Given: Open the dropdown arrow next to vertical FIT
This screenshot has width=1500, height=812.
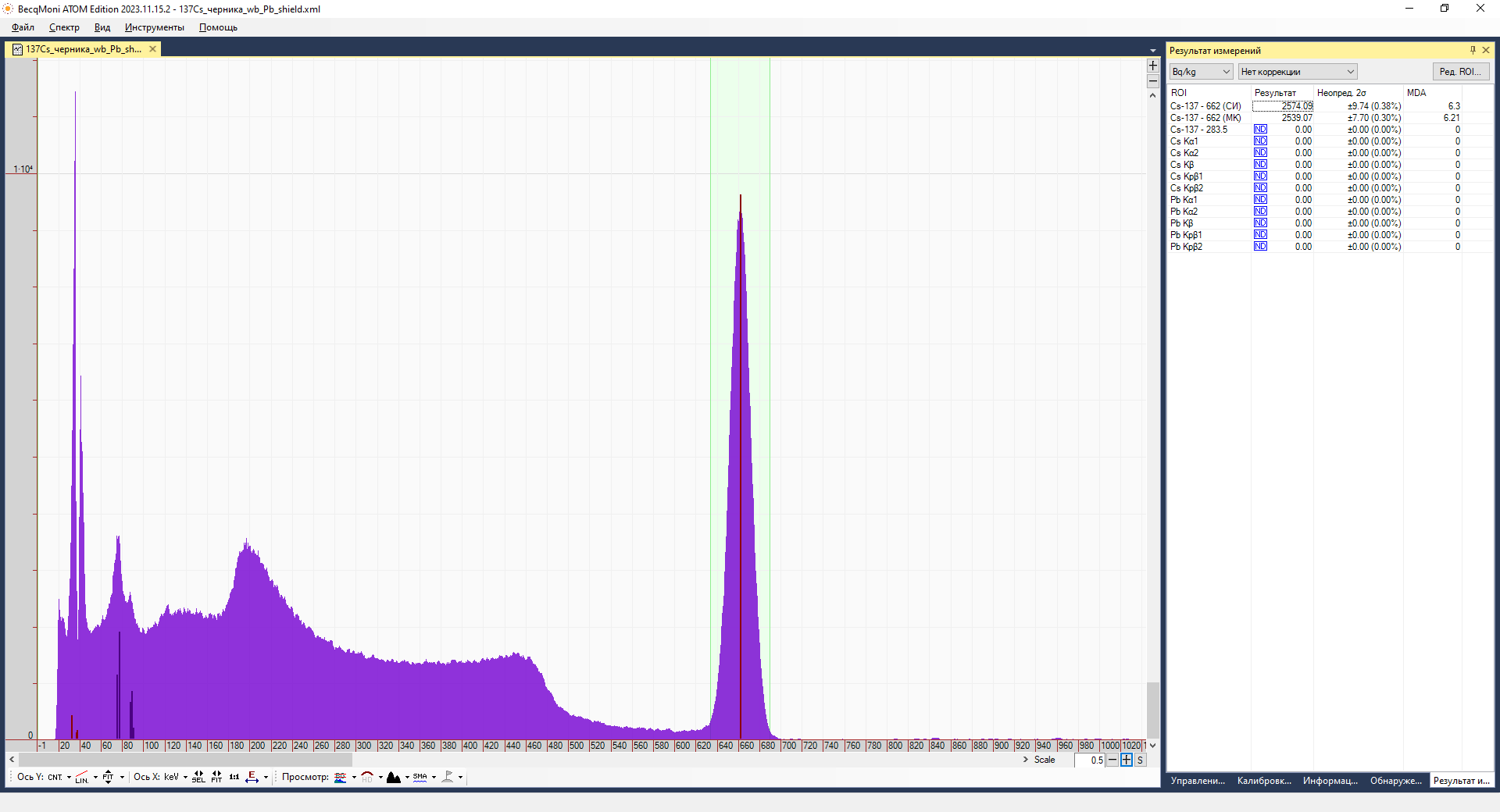Looking at the screenshot, I should coord(122,777).
